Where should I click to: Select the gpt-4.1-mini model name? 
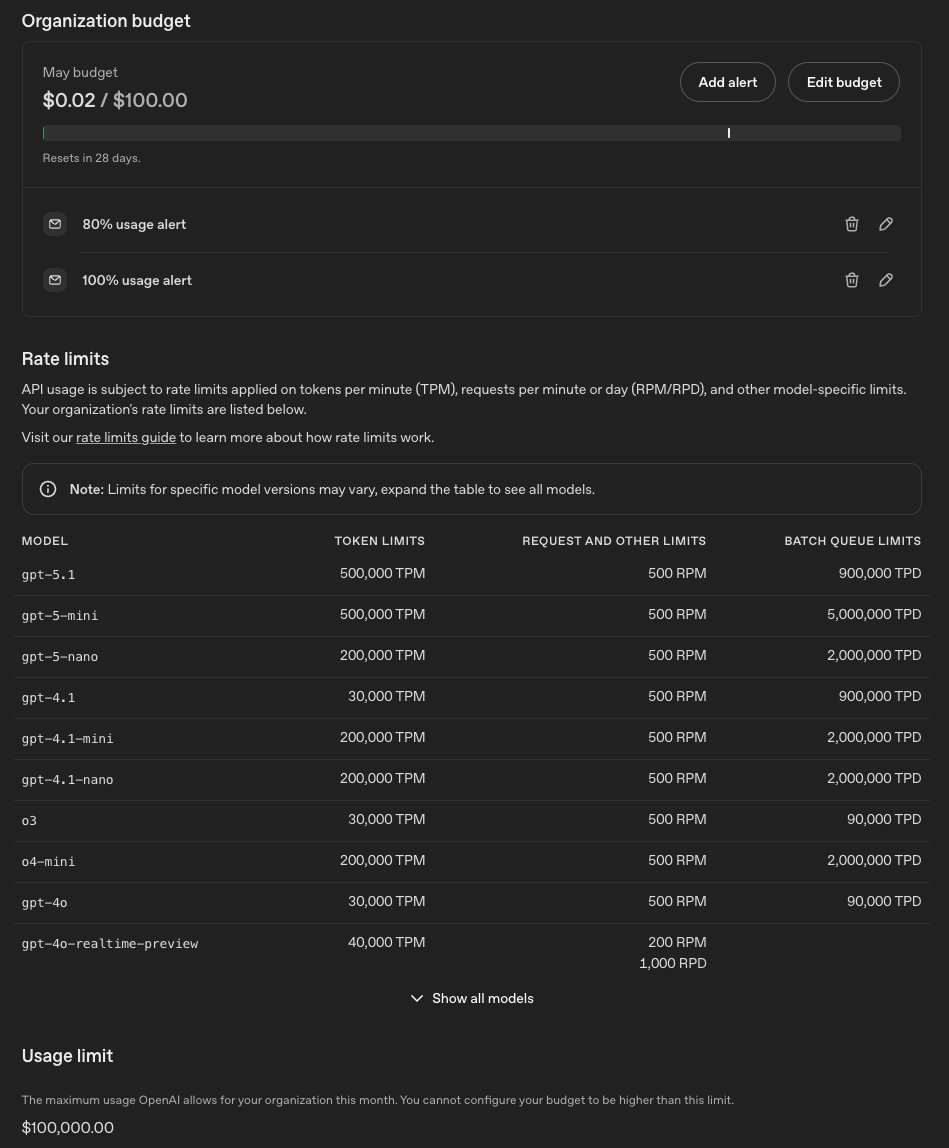(67, 739)
